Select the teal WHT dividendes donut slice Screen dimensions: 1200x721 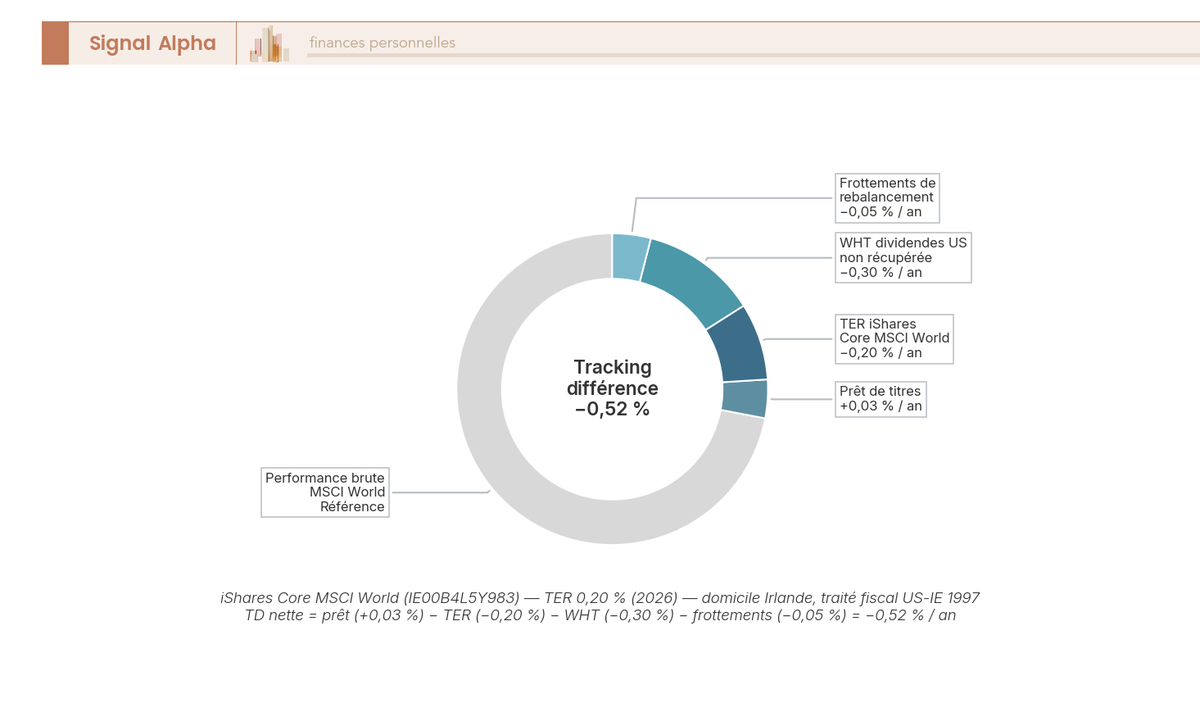pyautogui.click(x=690, y=282)
